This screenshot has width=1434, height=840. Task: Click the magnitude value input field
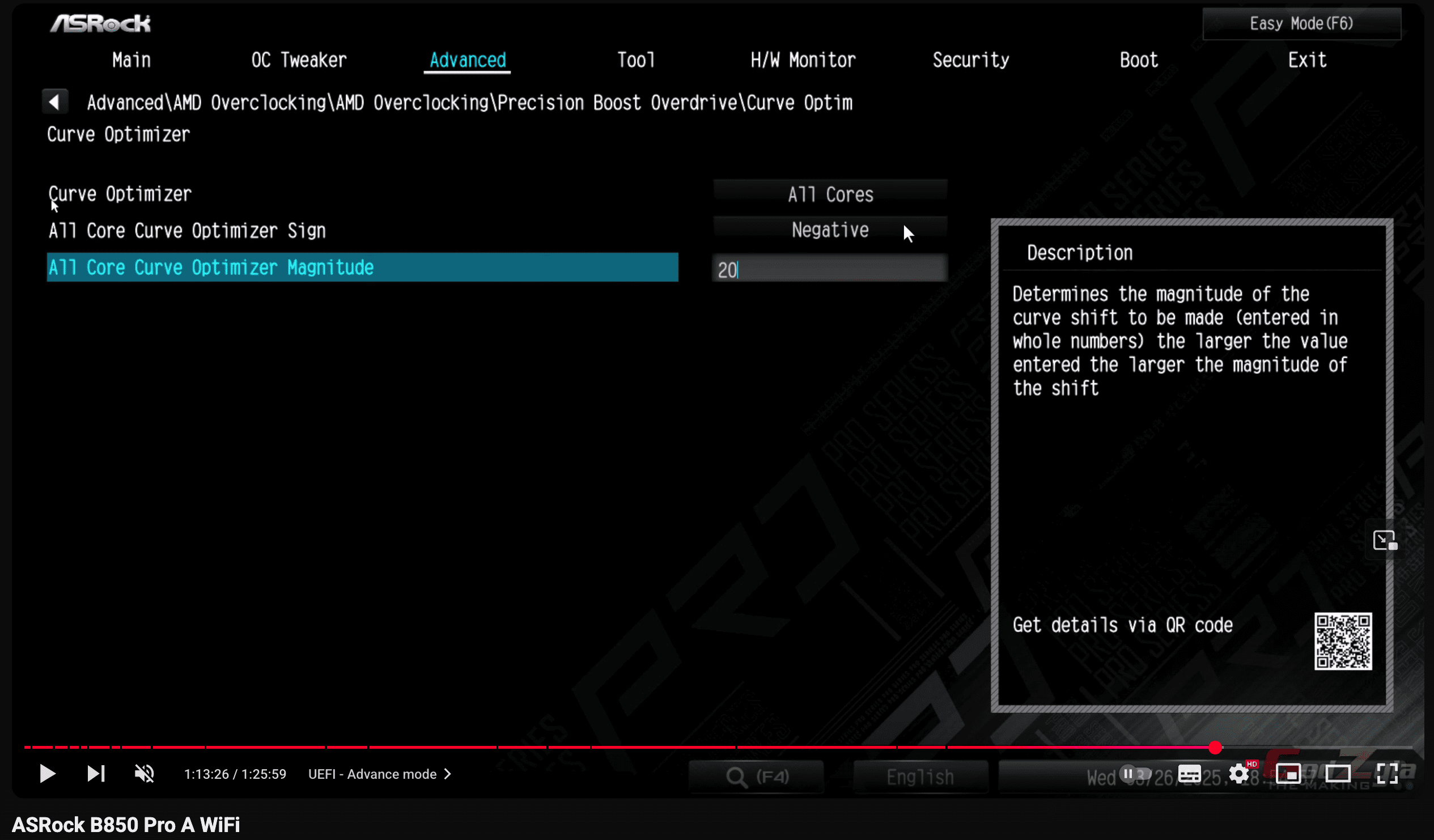pyautogui.click(x=830, y=269)
